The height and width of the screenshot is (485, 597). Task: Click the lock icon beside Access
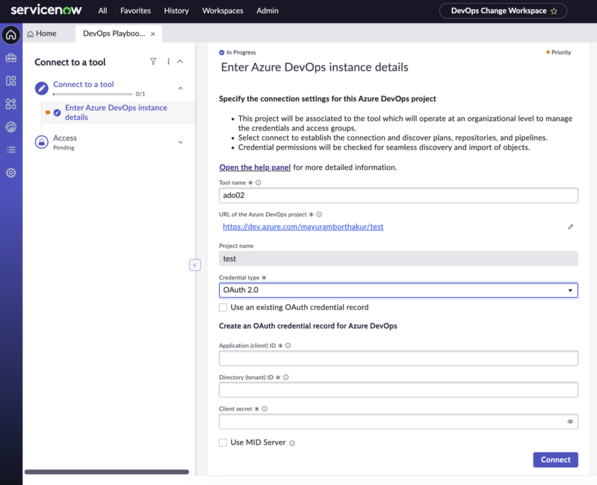tap(42, 142)
